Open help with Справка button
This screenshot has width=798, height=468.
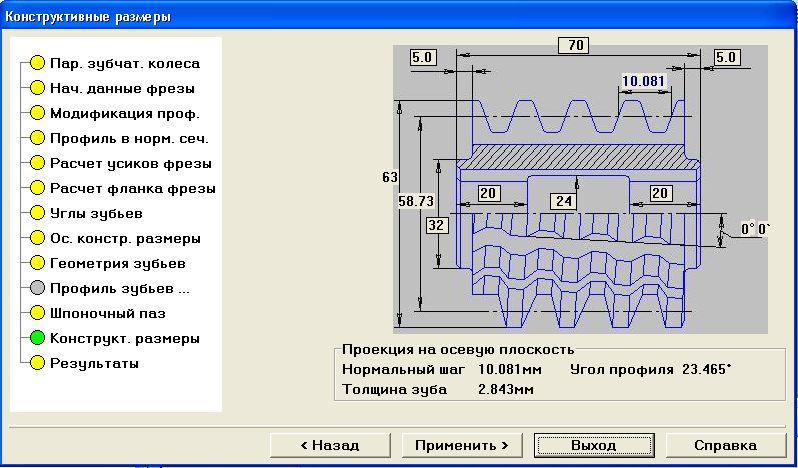point(726,446)
